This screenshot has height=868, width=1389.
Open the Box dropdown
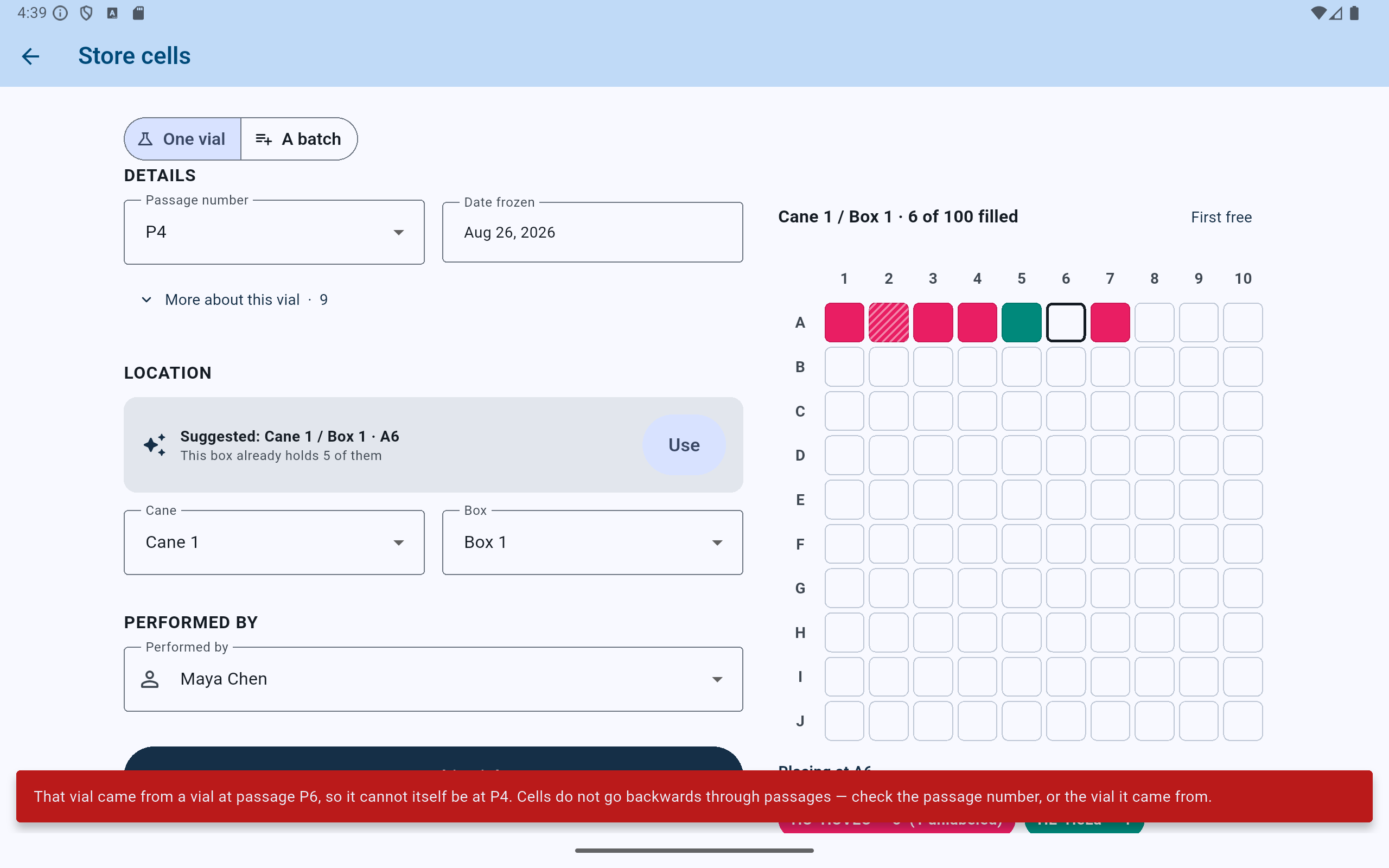point(592,542)
